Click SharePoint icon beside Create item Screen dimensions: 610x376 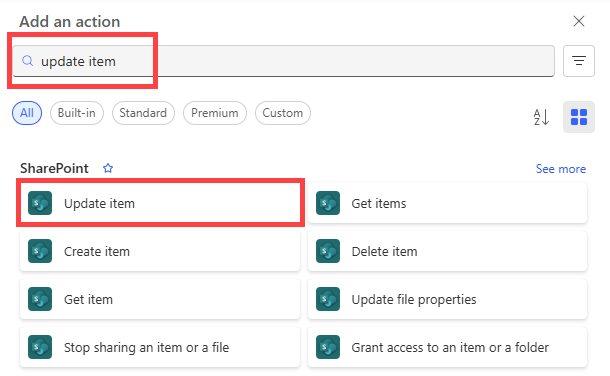pos(40,251)
